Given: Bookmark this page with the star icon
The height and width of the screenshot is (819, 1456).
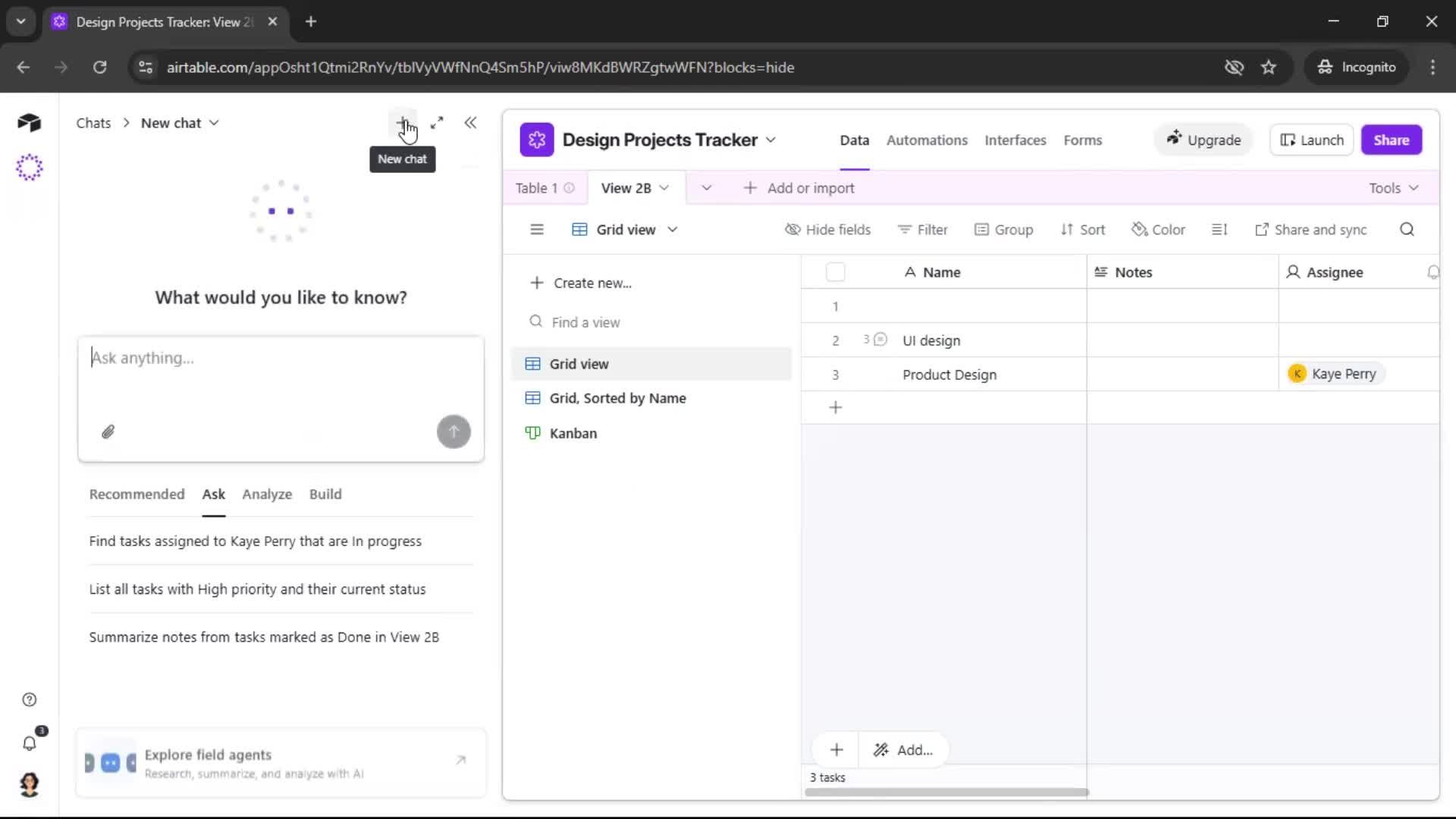Looking at the screenshot, I should (x=1269, y=67).
